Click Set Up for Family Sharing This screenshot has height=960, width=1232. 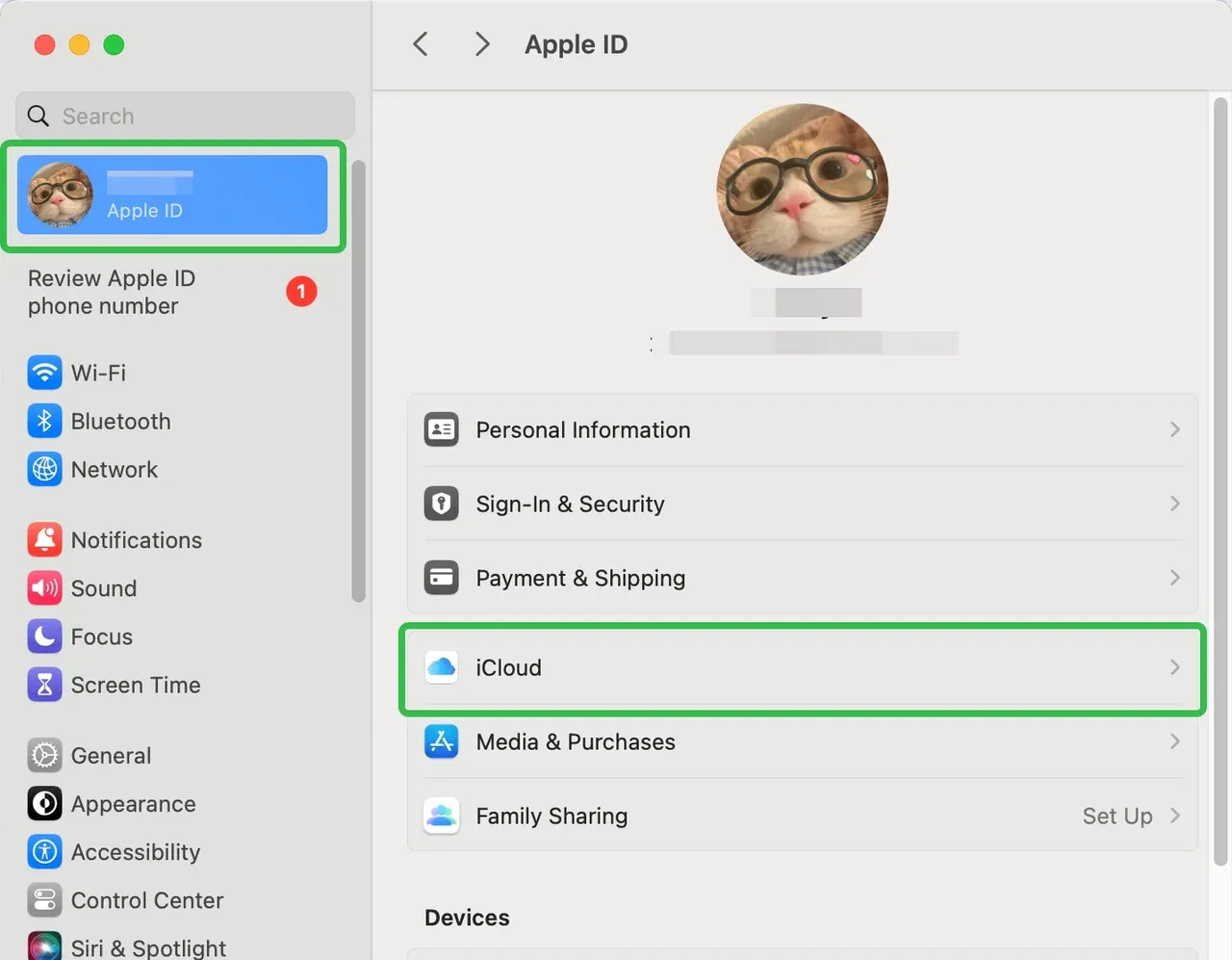click(1117, 816)
